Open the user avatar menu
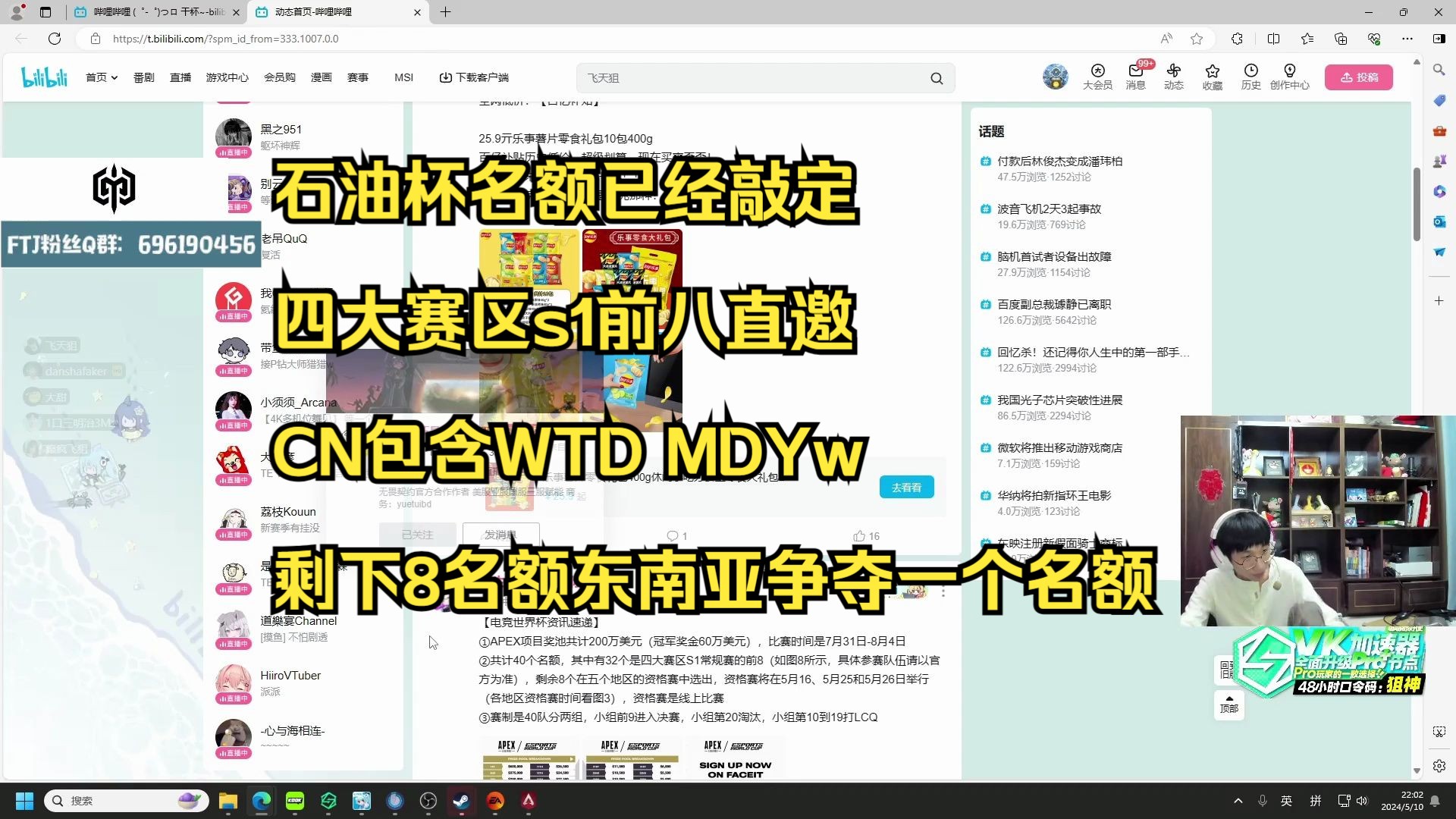1456x819 pixels. (x=1055, y=77)
